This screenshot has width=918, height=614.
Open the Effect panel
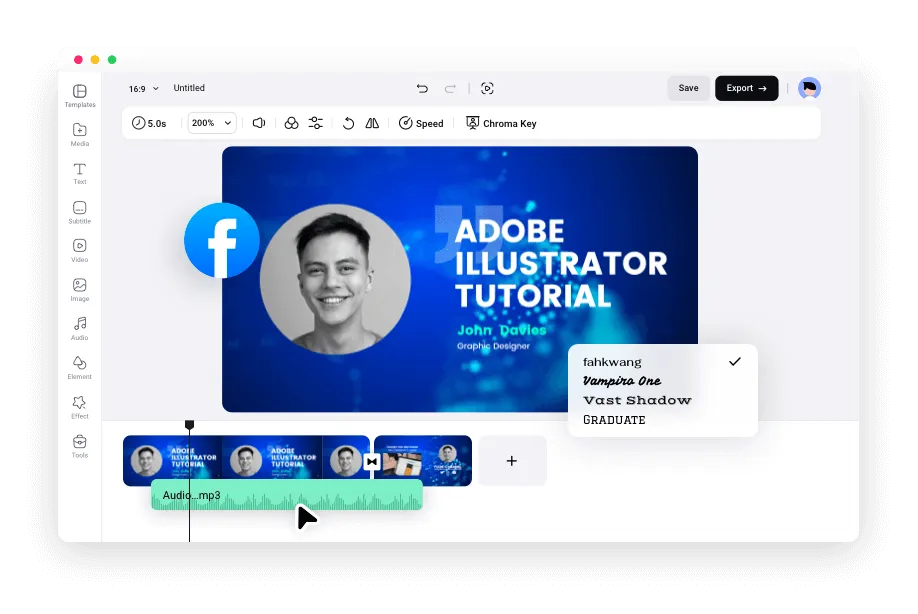(80, 406)
